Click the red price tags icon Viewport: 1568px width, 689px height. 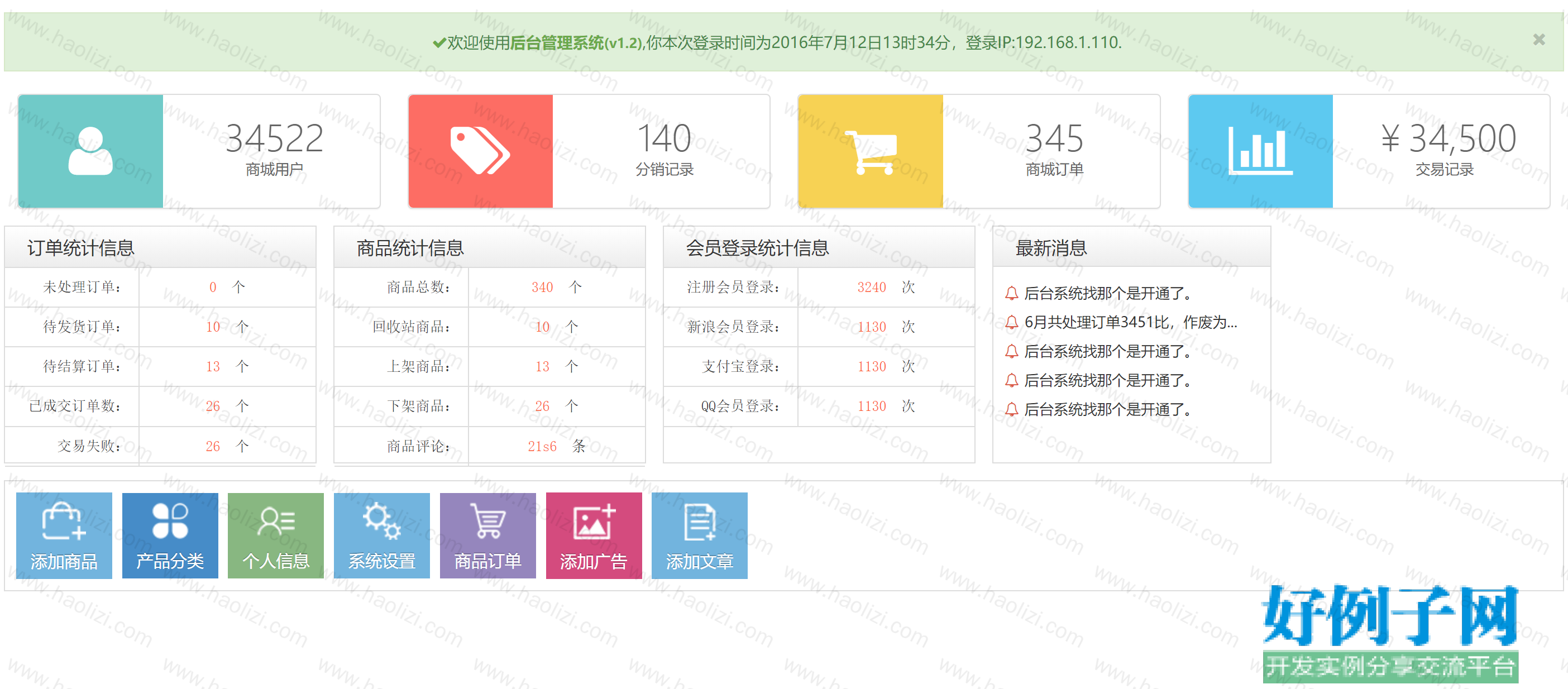coord(480,150)
